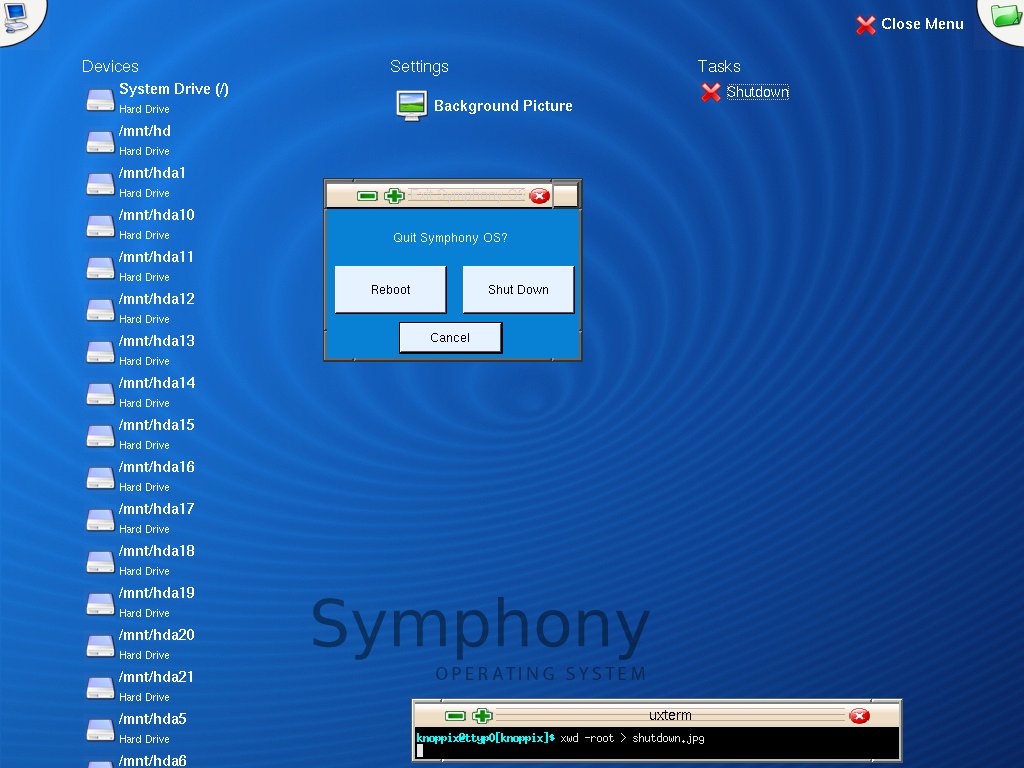Click the Background Picture monitor icon
The height and width of the screenshot is (768, 1024).
[411, 106]
